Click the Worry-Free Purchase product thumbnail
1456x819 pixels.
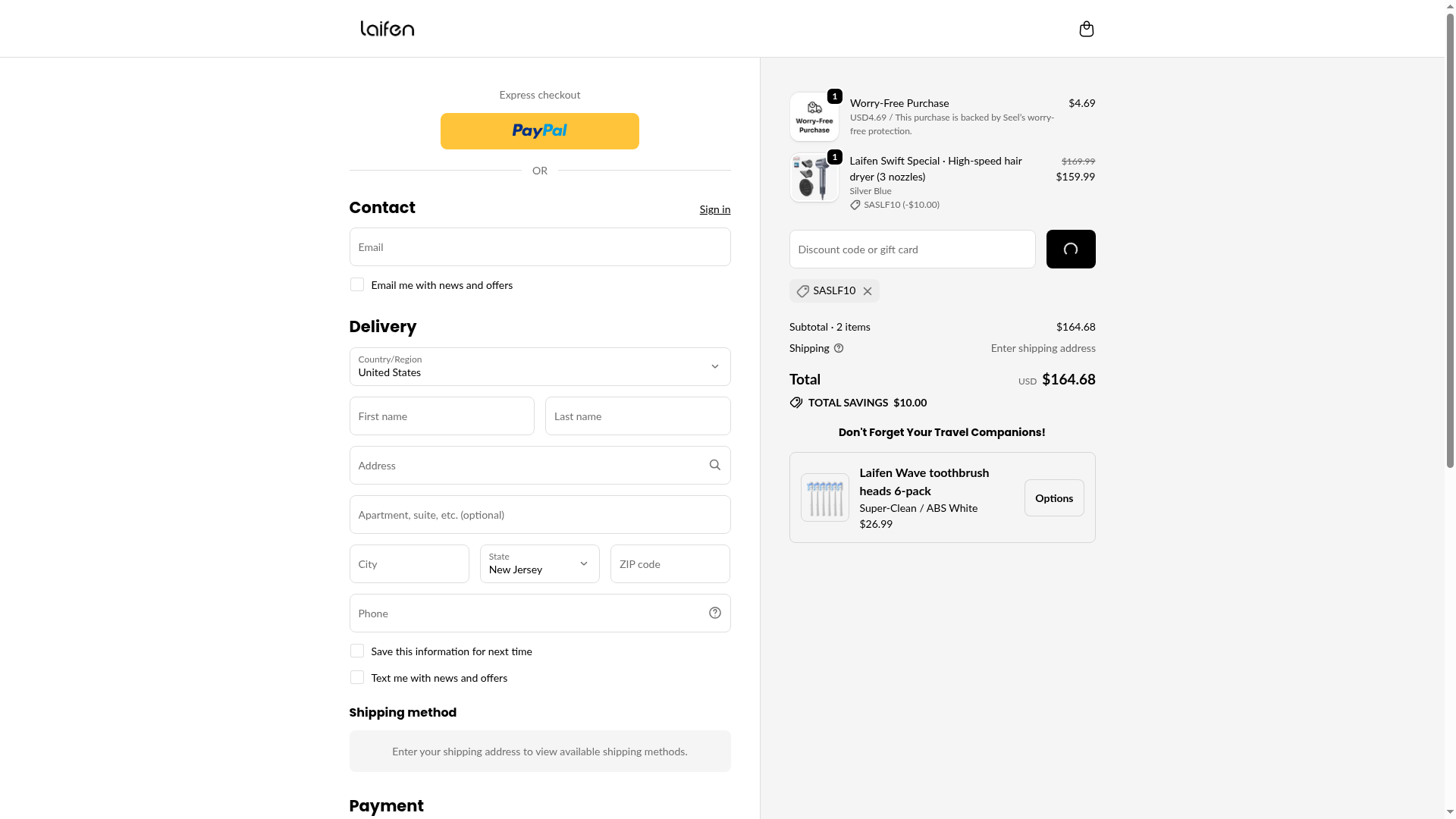pos(814,117)
